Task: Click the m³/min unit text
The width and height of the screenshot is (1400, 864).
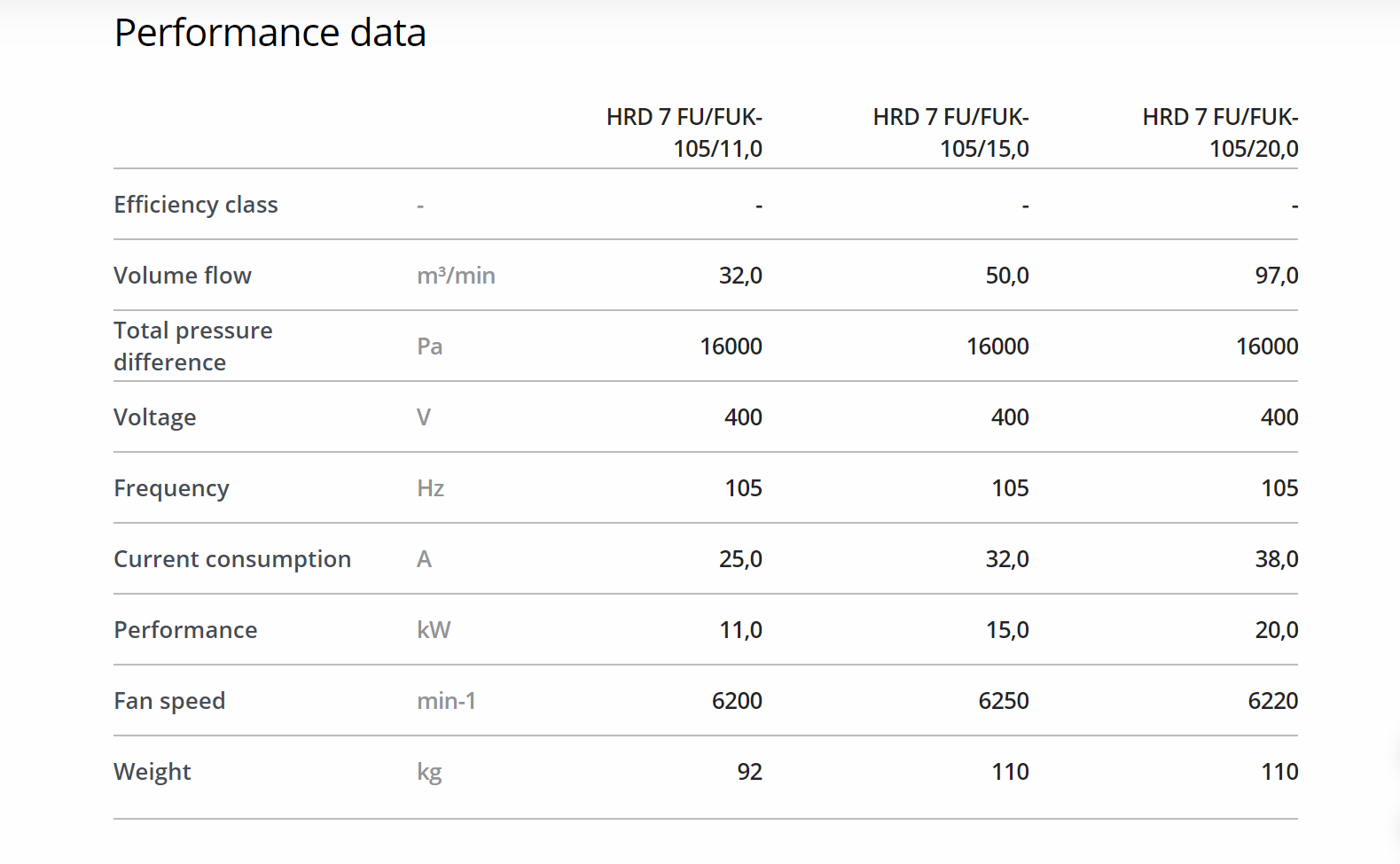Action: coord(456,276)
